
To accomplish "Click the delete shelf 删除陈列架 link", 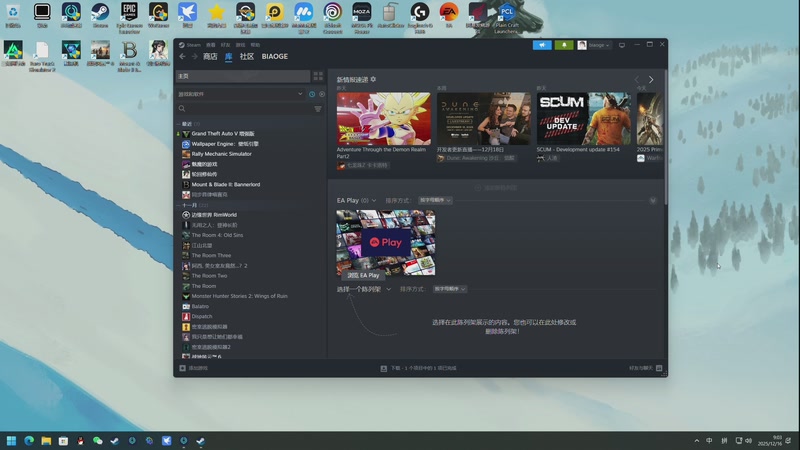I will pos(501,332).
